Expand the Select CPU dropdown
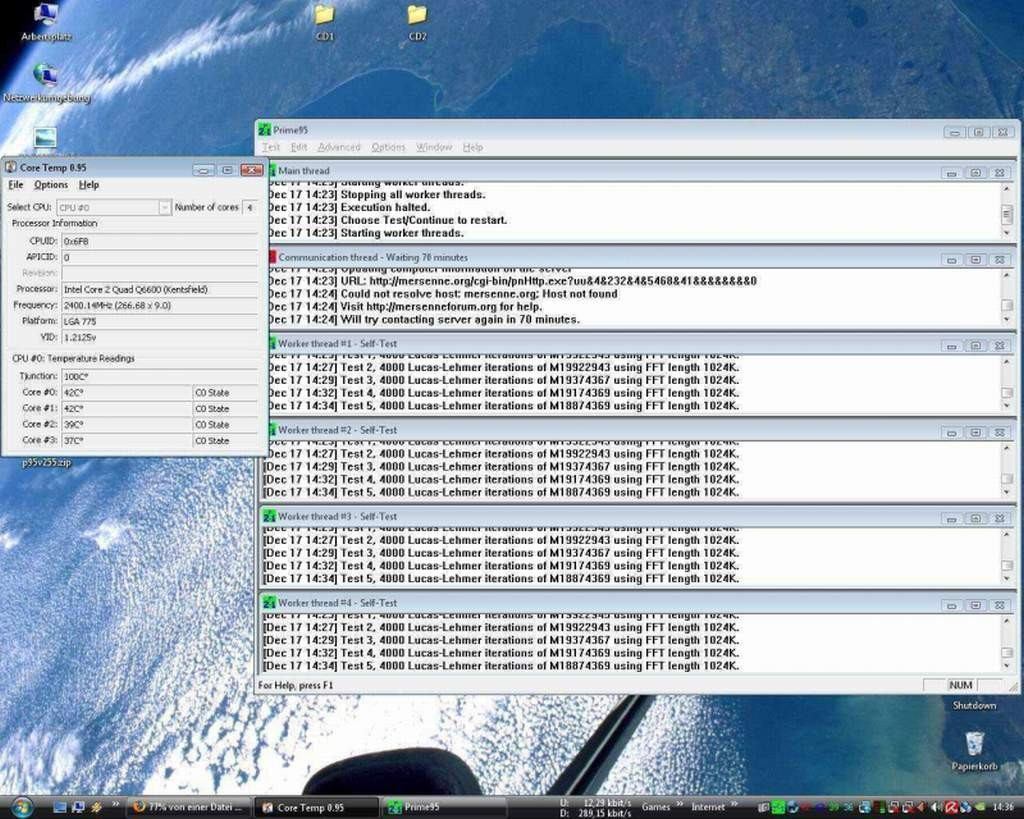Viewport: 1024px width, 819px height. point(165,207)
